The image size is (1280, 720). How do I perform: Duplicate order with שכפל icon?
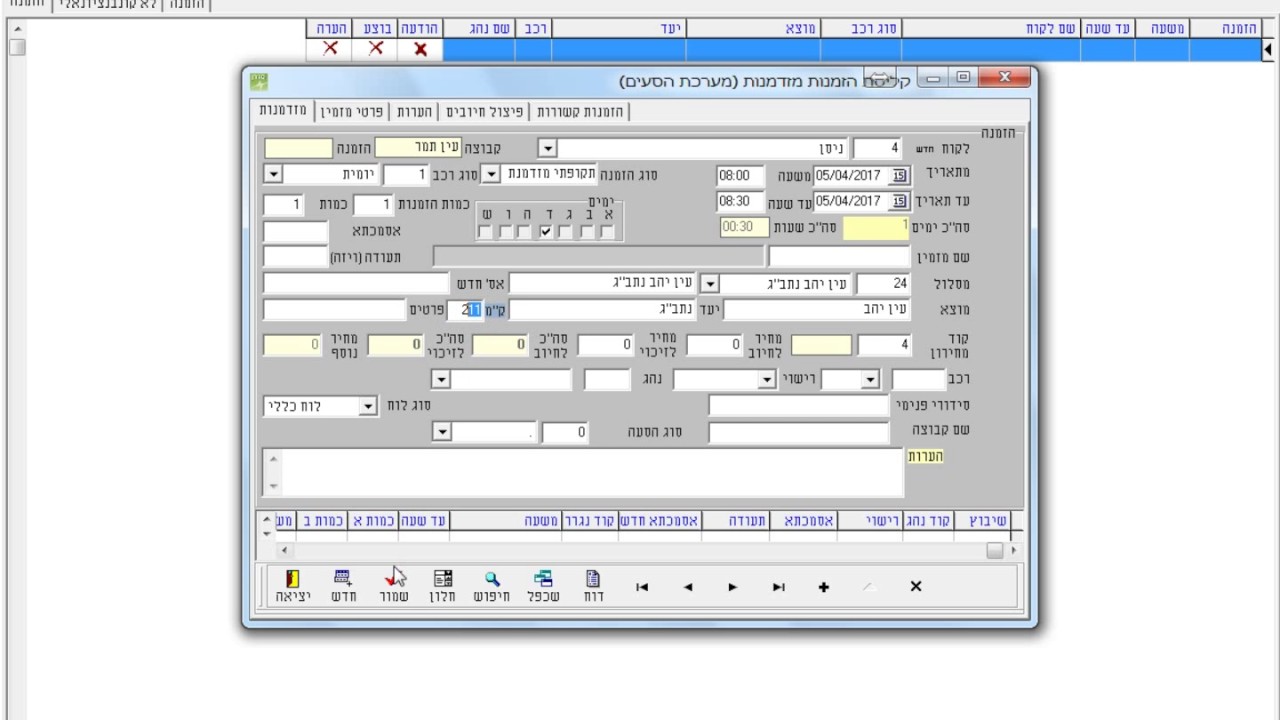tap(543, 586)
